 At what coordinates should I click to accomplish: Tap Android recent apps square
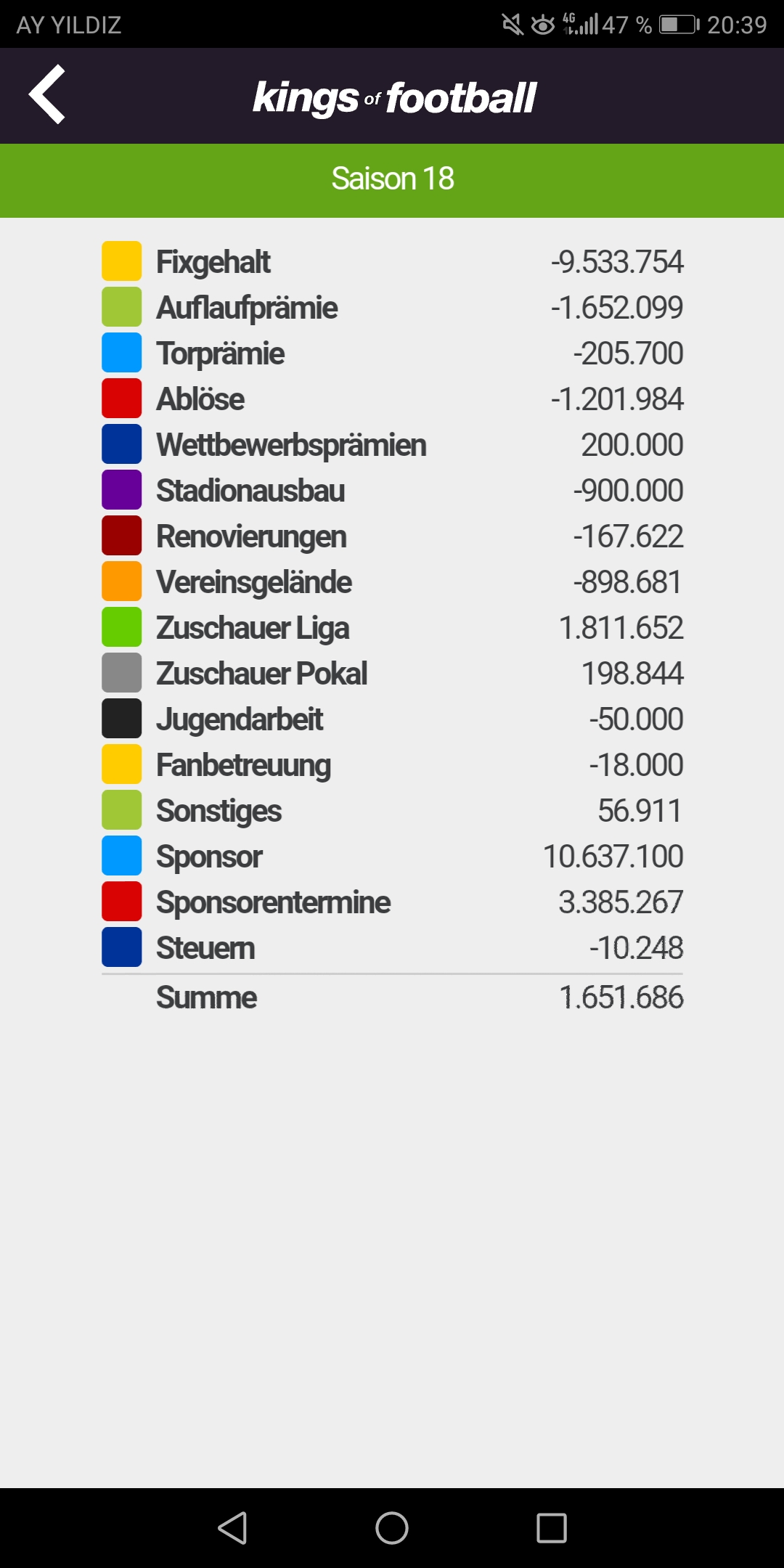552,1527
